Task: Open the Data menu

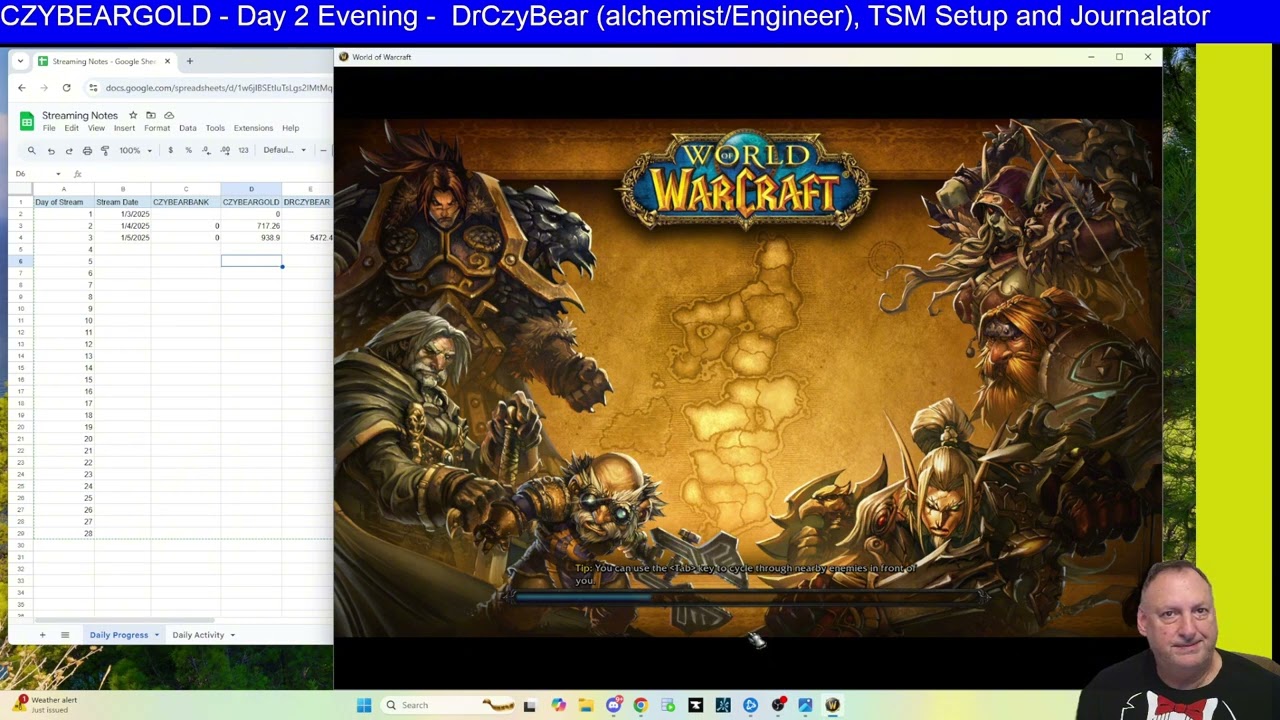Action: (188, 128)
